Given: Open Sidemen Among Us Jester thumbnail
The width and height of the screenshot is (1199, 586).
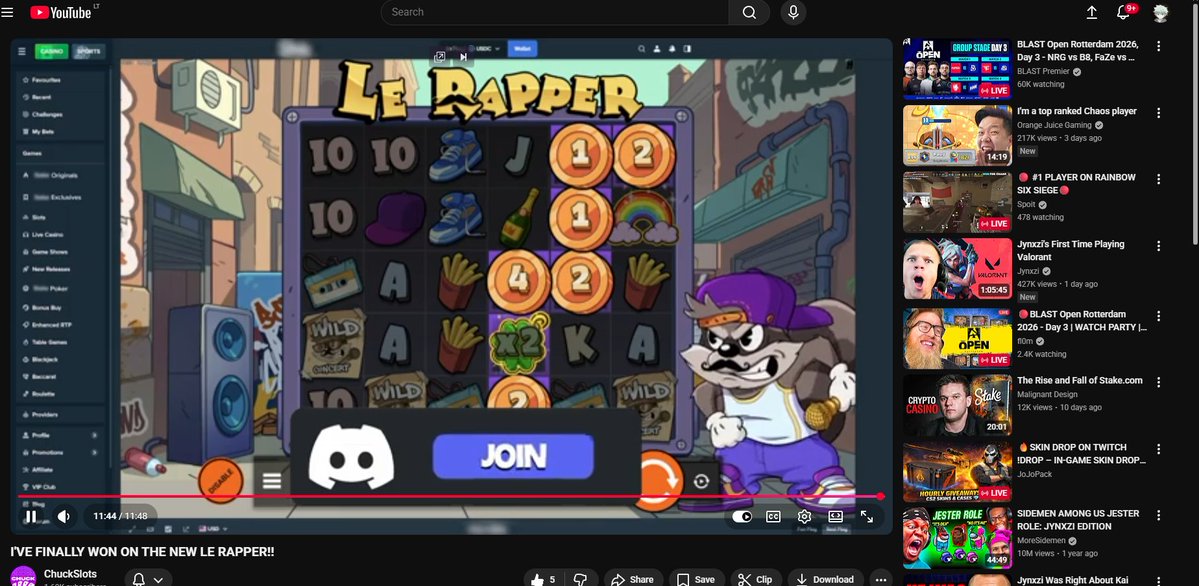Looking at the screenshot, I should tap(957, 538).
